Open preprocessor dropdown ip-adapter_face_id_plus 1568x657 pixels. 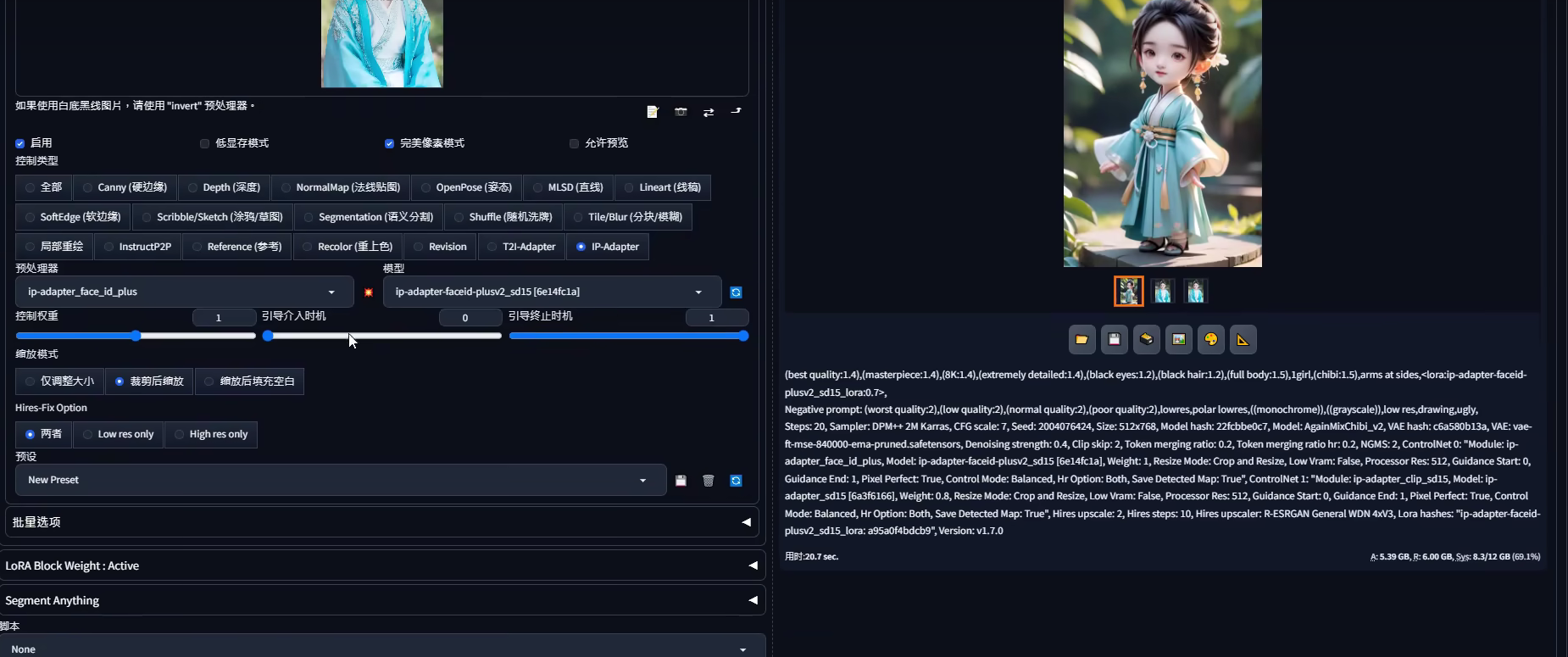click(184, 292)
